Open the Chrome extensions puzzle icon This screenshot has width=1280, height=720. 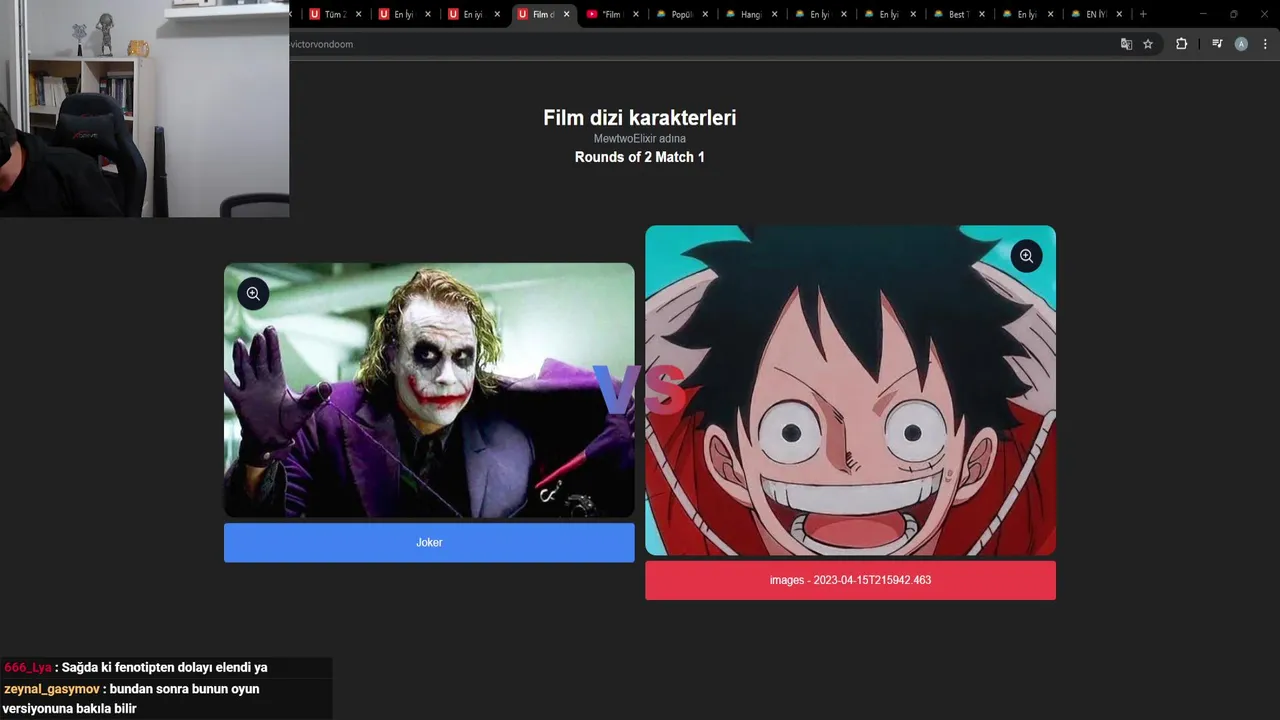[x=1181, y=44]
